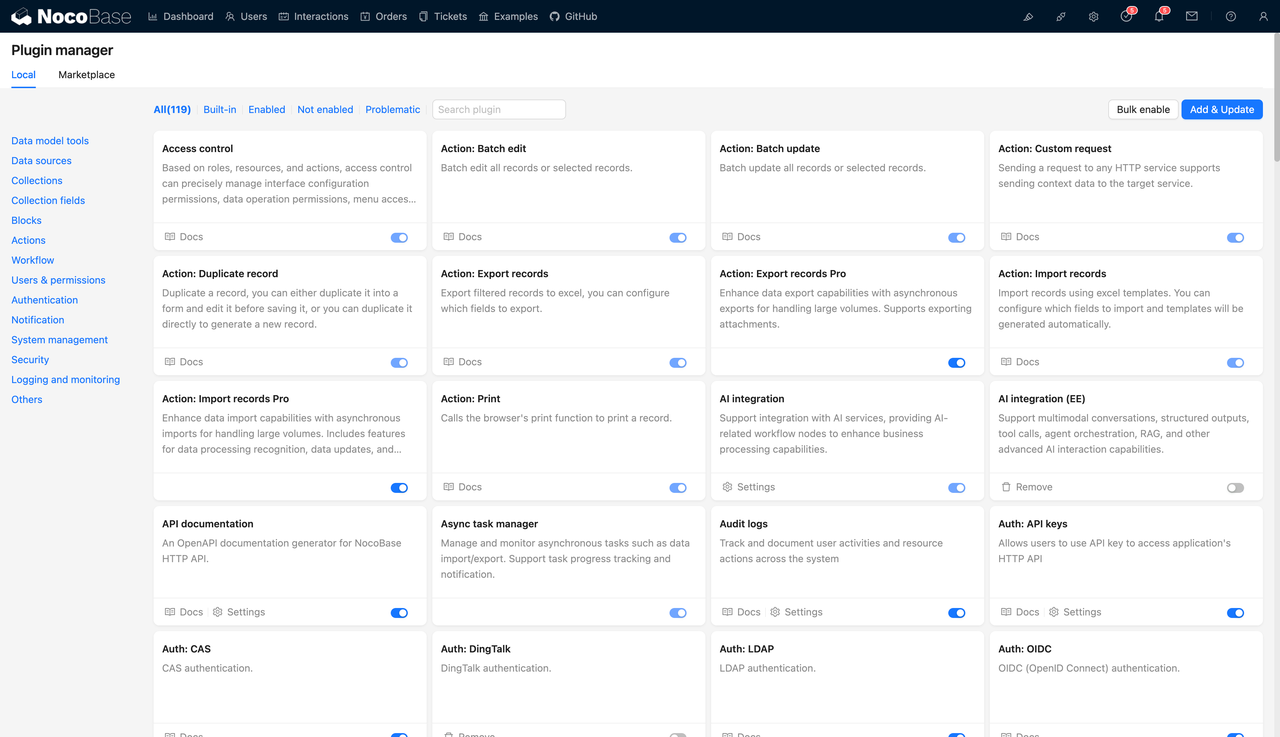Screen dimensions: 1280x737
Task: Toggle Action: Batch update plugin switch
Action: 957,238
